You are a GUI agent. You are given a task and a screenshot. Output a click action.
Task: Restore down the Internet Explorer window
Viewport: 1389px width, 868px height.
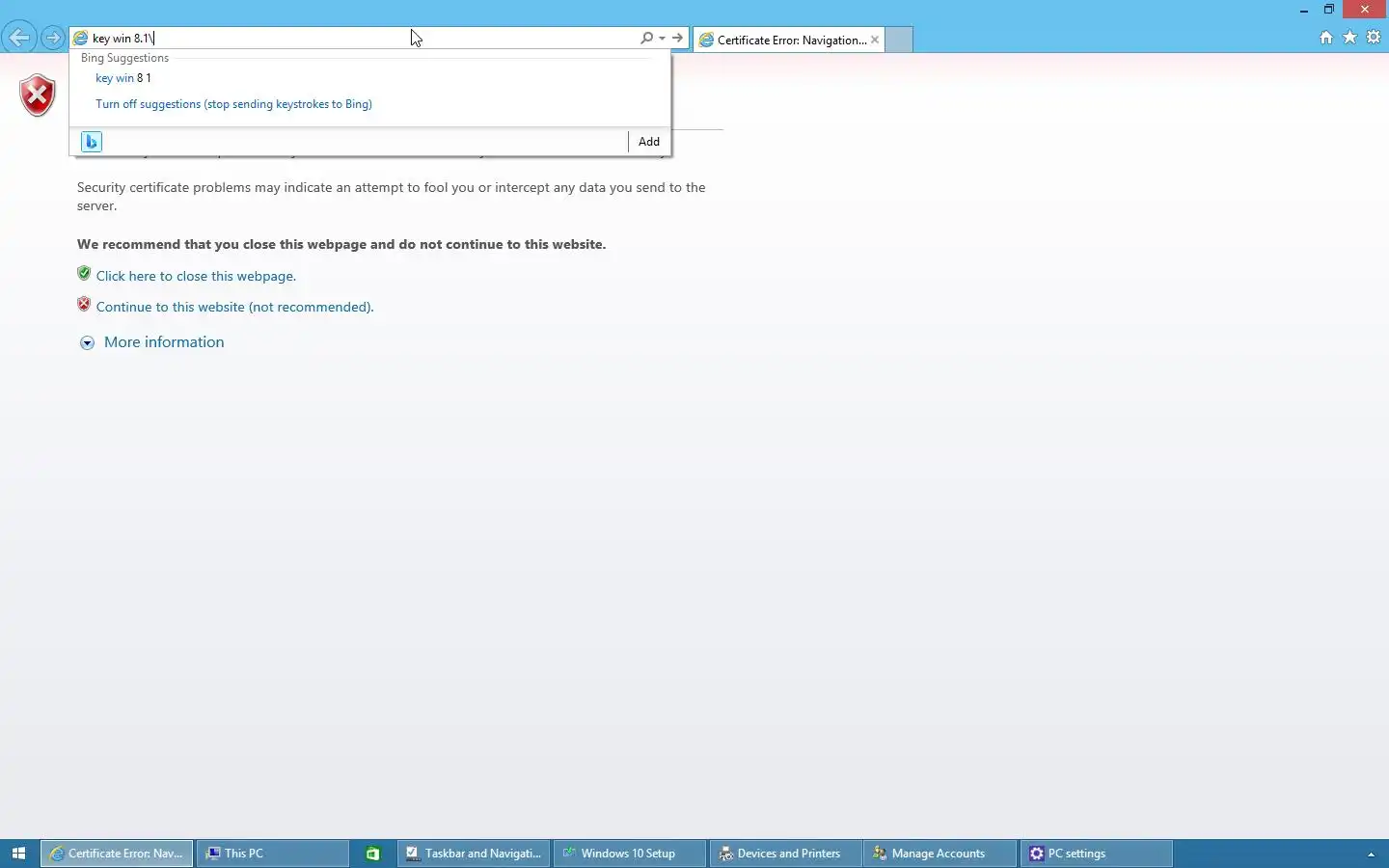[x=1329, y=10]
